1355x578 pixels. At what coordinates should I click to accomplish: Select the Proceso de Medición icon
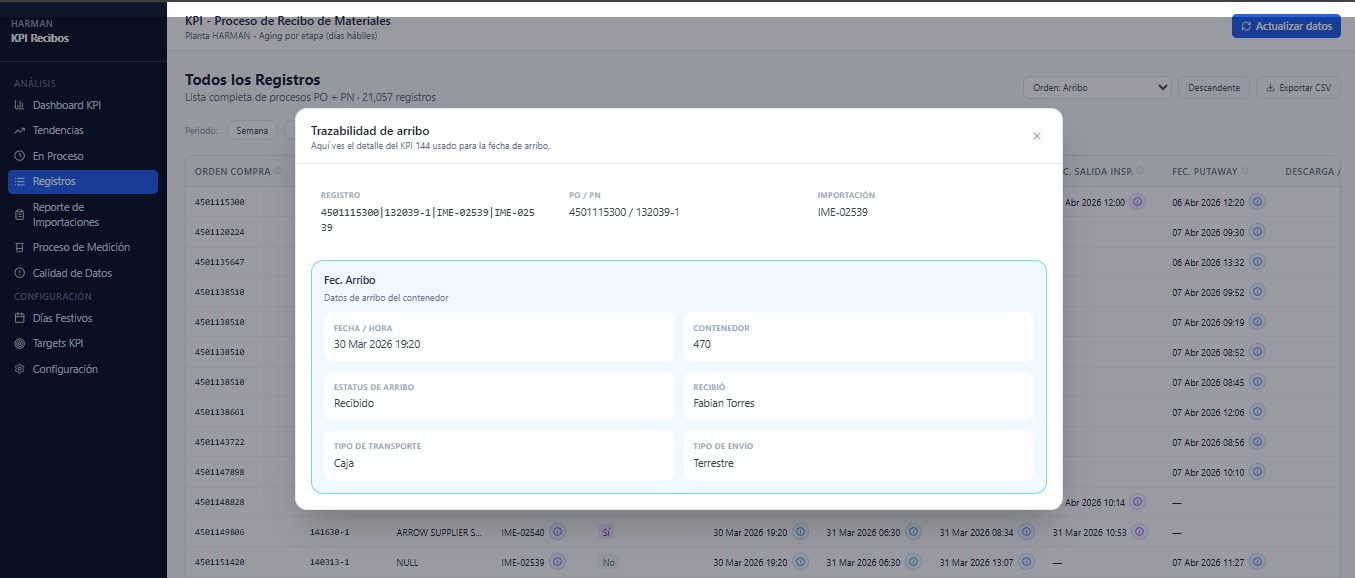tap(20, 247)
